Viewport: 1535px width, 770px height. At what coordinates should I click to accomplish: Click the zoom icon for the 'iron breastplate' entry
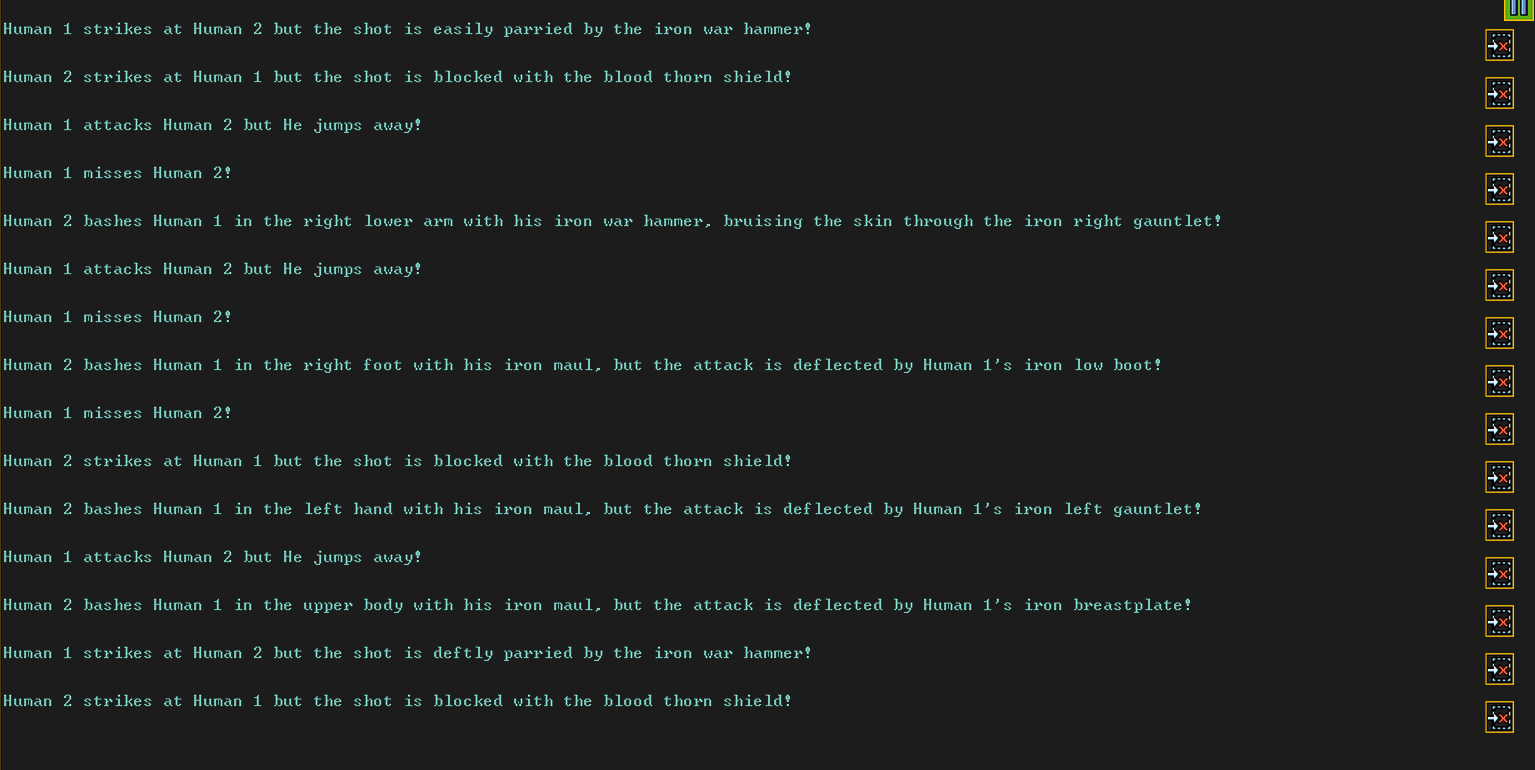point(1499,622)
